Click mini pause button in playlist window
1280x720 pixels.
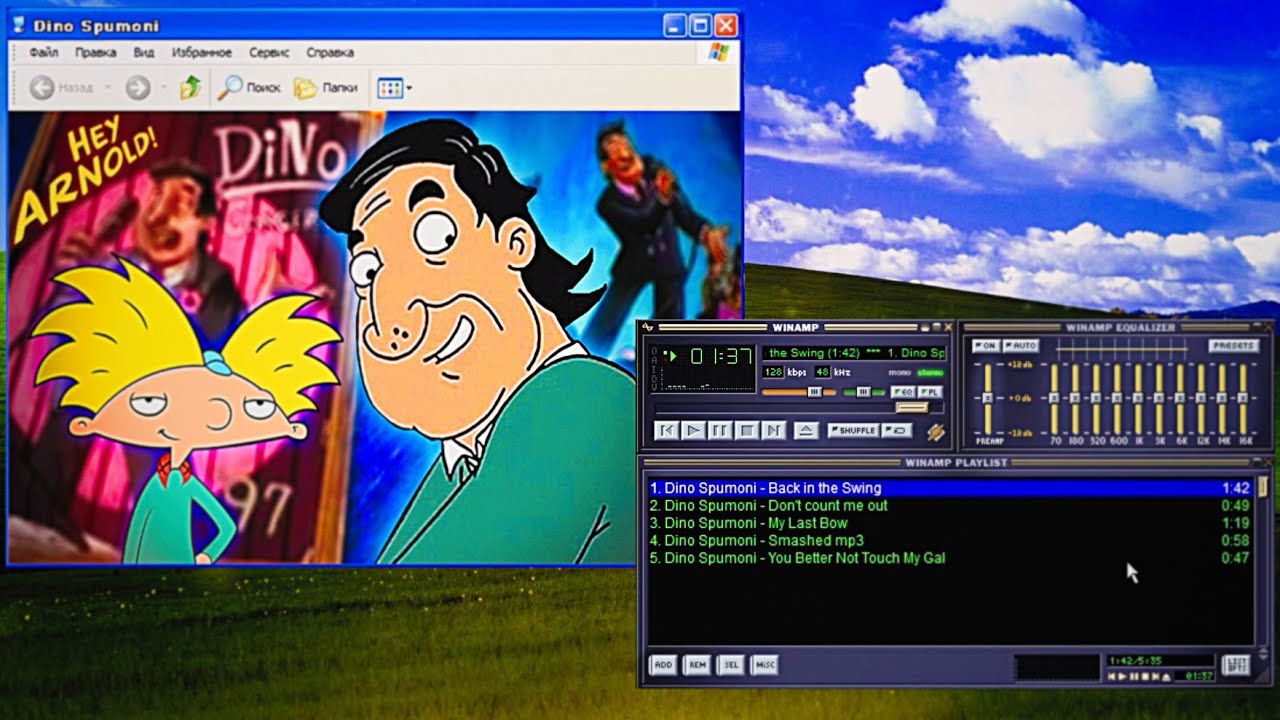[x=1134, y=677]
